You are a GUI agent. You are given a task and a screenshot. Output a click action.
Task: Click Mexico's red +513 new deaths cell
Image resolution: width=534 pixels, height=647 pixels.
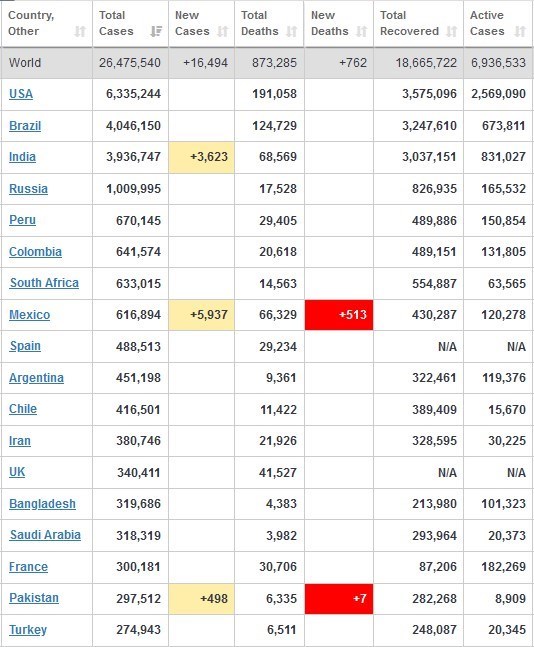pos(339,315)
